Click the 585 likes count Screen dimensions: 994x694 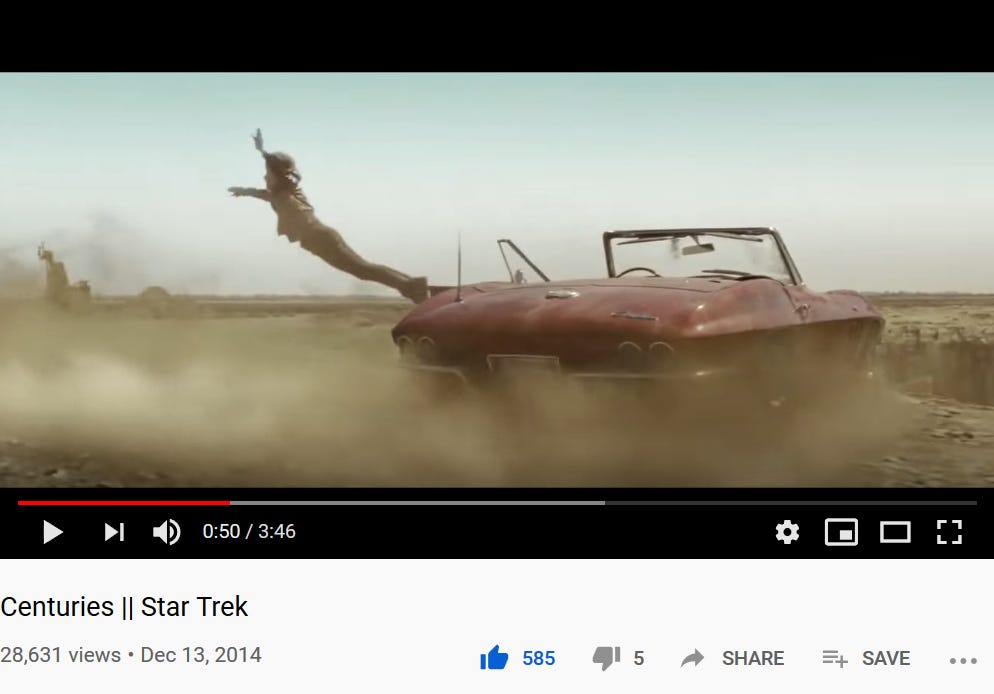[539, 659]
